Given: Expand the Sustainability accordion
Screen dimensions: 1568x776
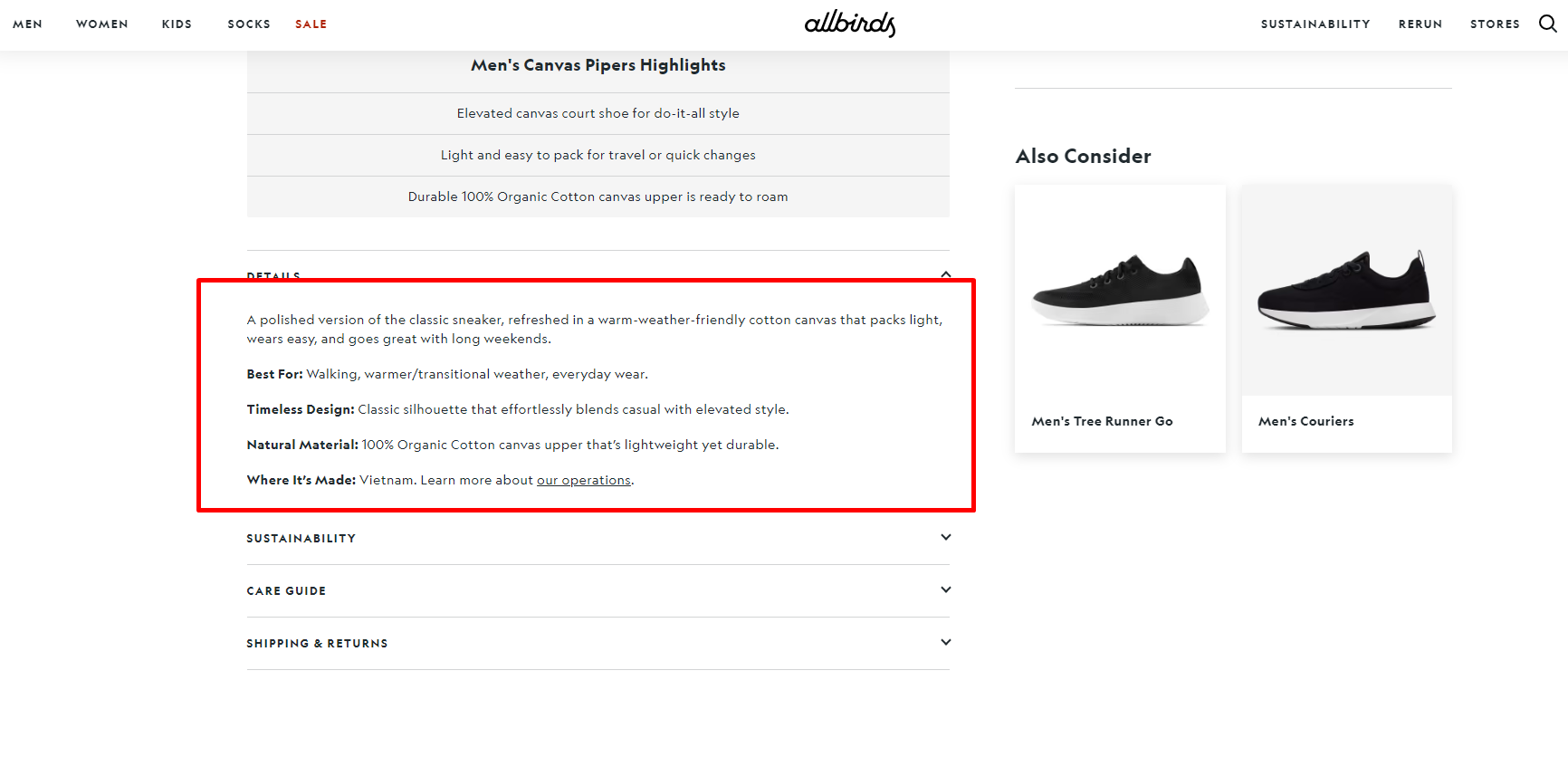Looking at the screenshot, I should pos(945,538).
